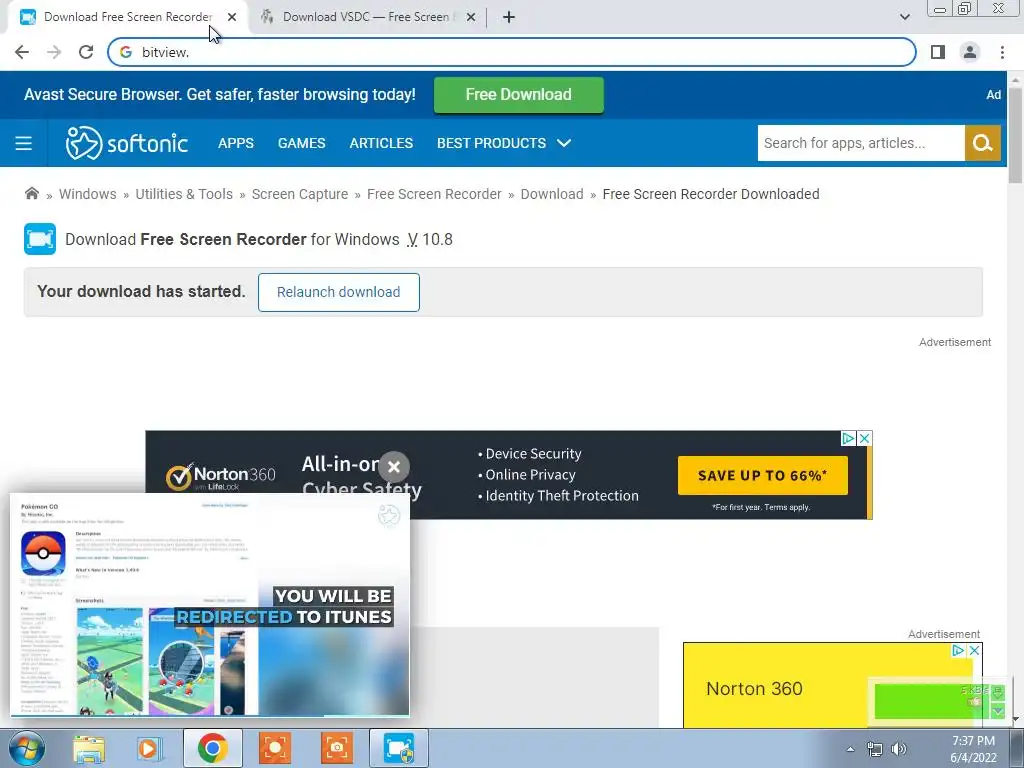Reload the current page
The width and height of the screenshot is (1024, 768).
(86, 52)
